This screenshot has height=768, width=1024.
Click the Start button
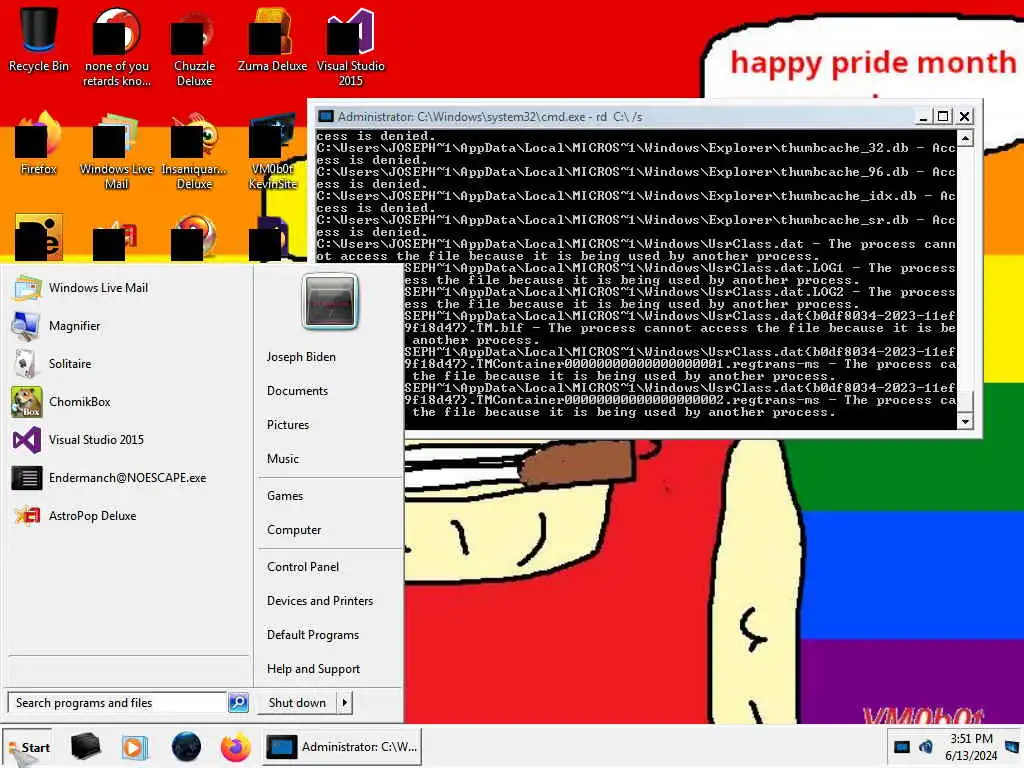27,747
